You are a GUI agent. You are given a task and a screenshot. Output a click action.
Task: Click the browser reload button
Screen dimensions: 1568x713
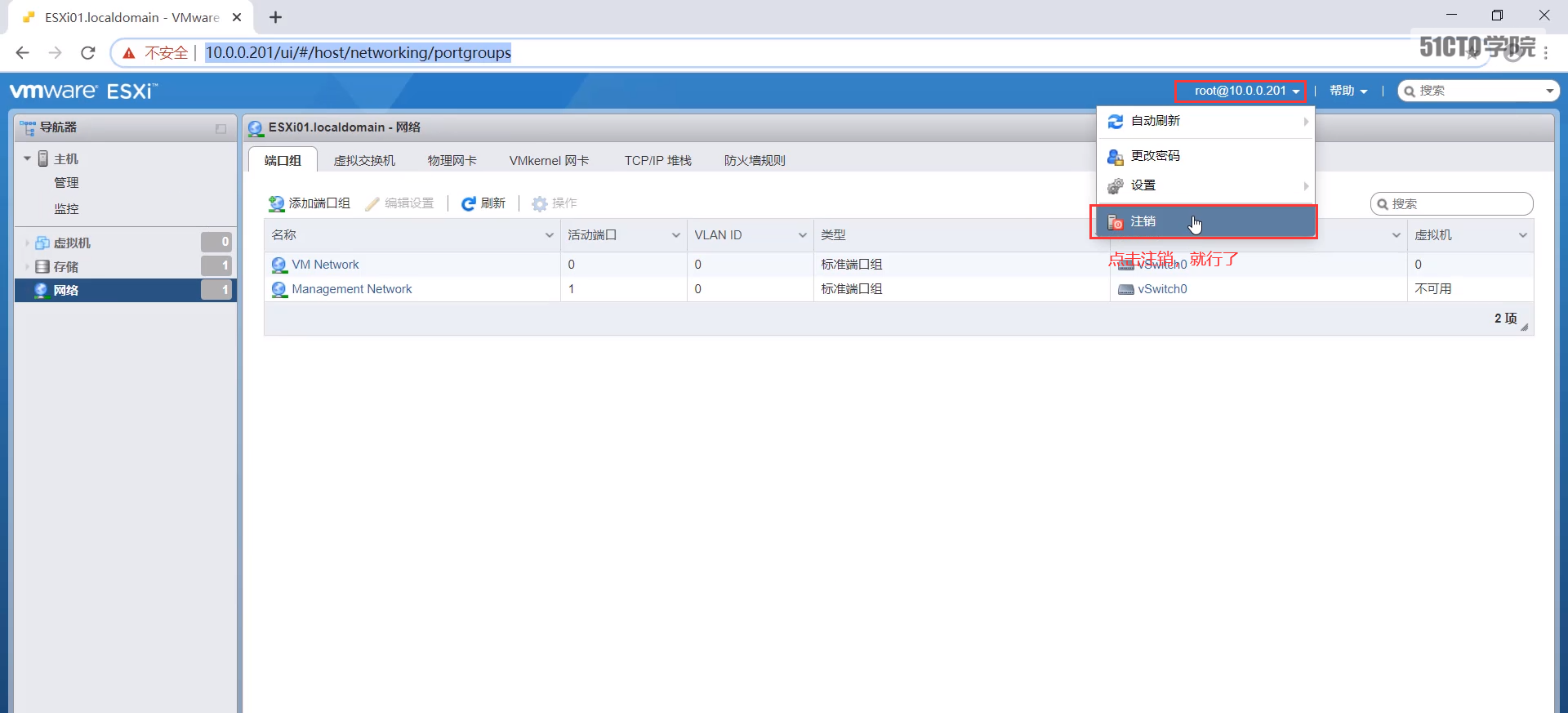[88, 53]
